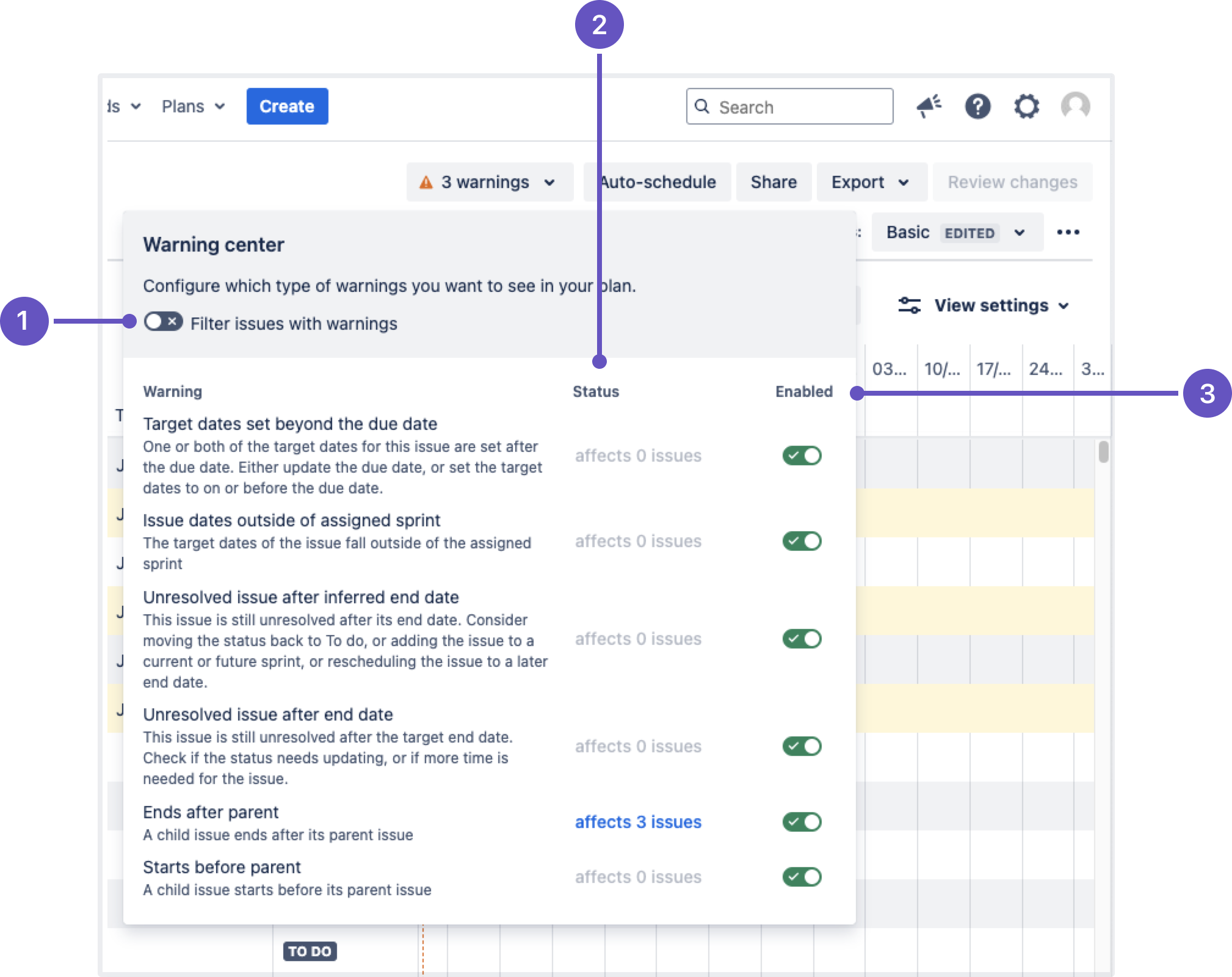Open the Basic EDITED view dropdown
Screen dimensions: 1232x977
(x=956, y=232)
